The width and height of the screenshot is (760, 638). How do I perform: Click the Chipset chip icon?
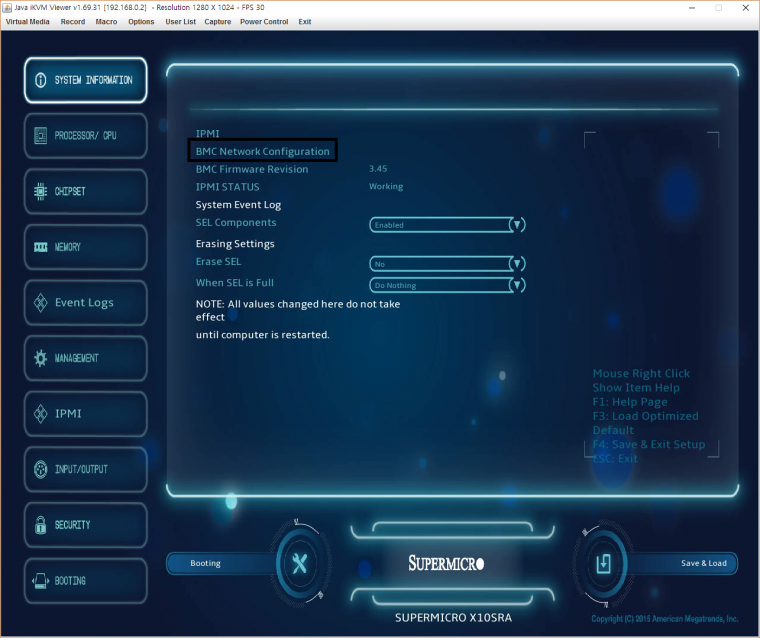[41, 191]
